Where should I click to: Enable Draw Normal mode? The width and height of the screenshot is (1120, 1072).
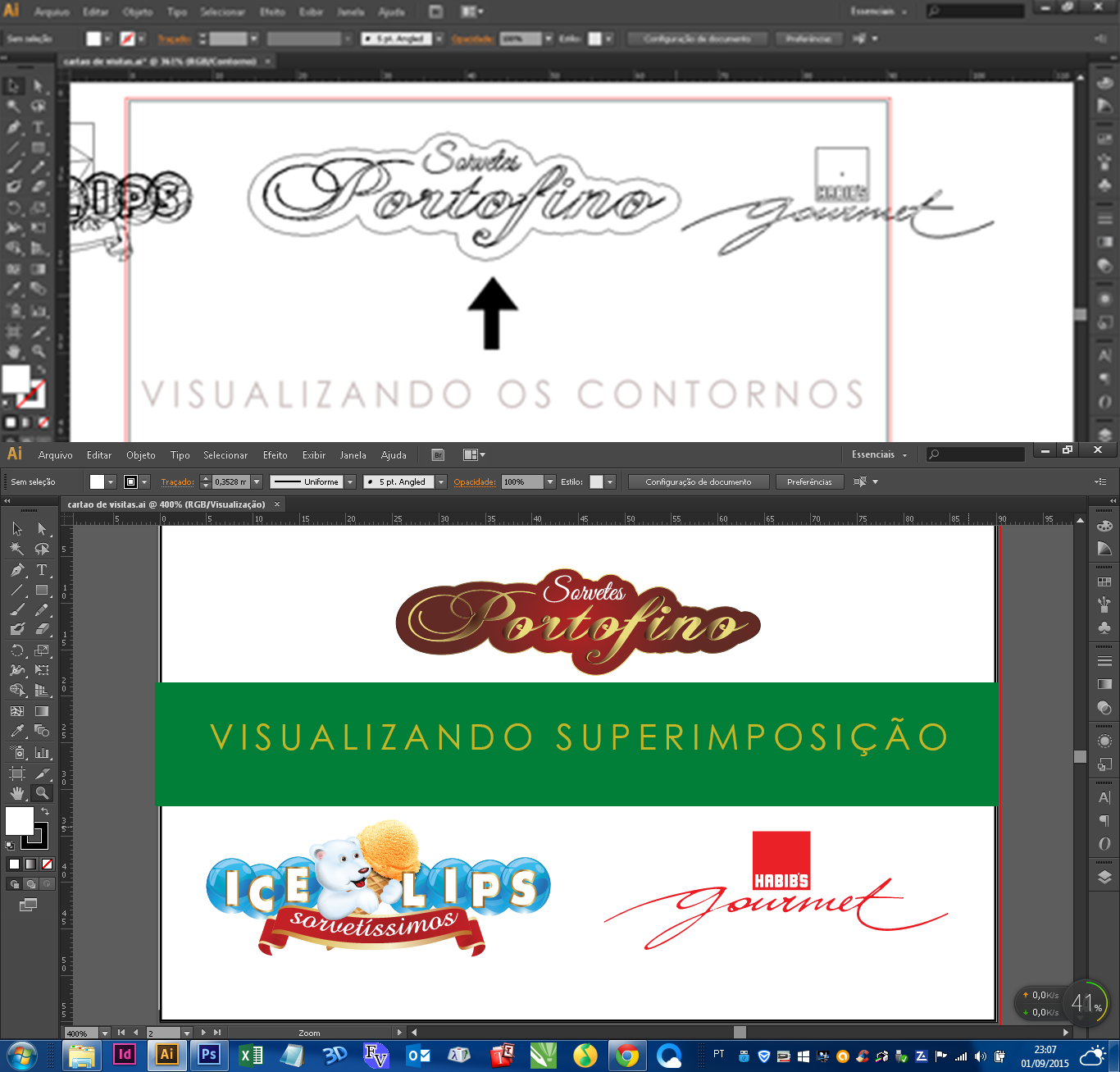(14, 883)
